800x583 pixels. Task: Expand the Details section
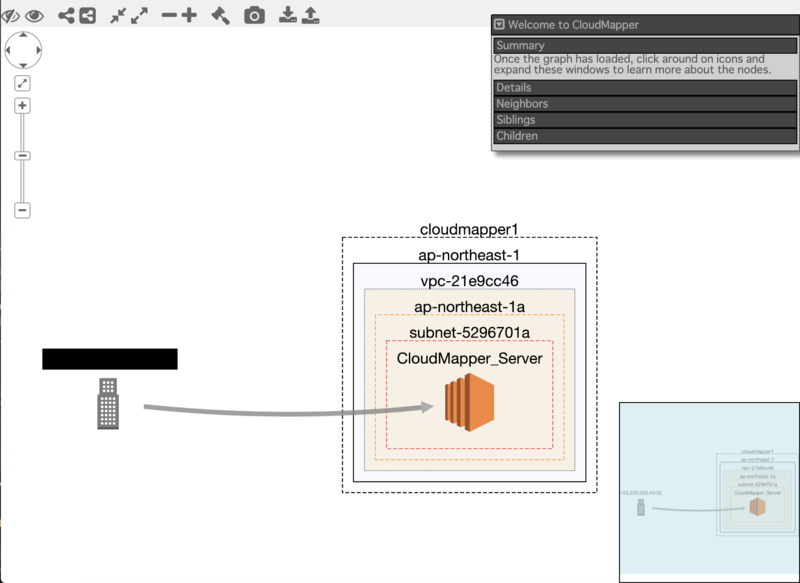645,88
